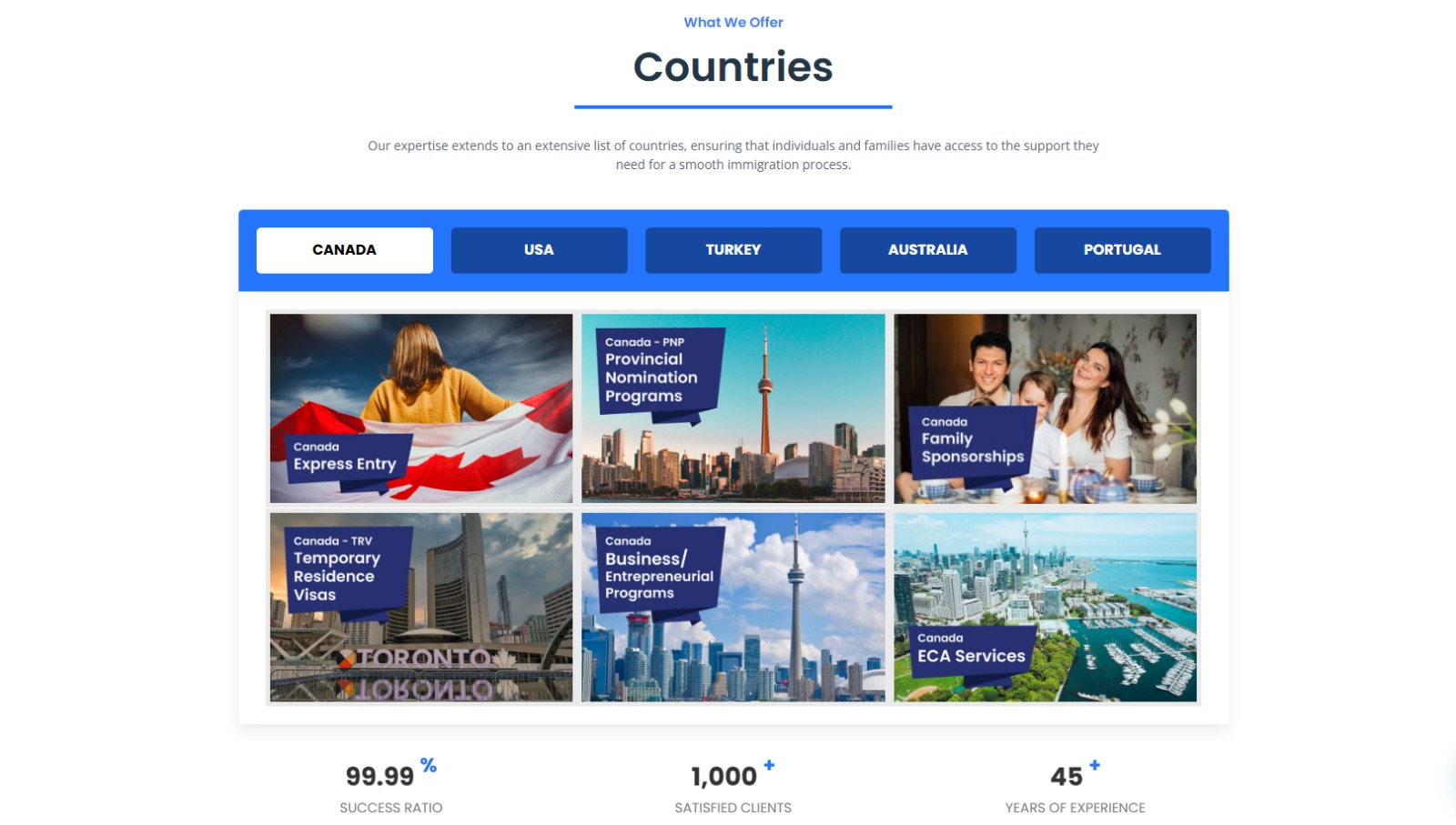Click the ECA Services label banner
1456x825 pixels.
point(971,649)
